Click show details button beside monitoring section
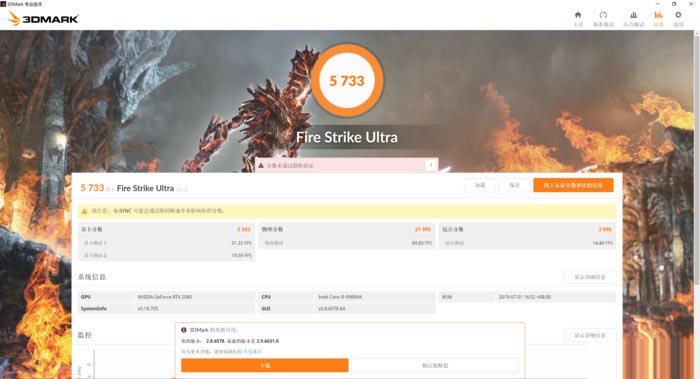The height and width of the screenshot is (379, 700). (x=590, y=335)
